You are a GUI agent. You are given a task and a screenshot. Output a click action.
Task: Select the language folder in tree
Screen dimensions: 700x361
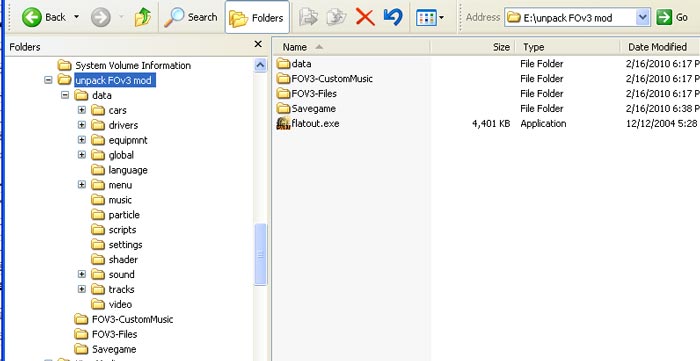[128, 170]
